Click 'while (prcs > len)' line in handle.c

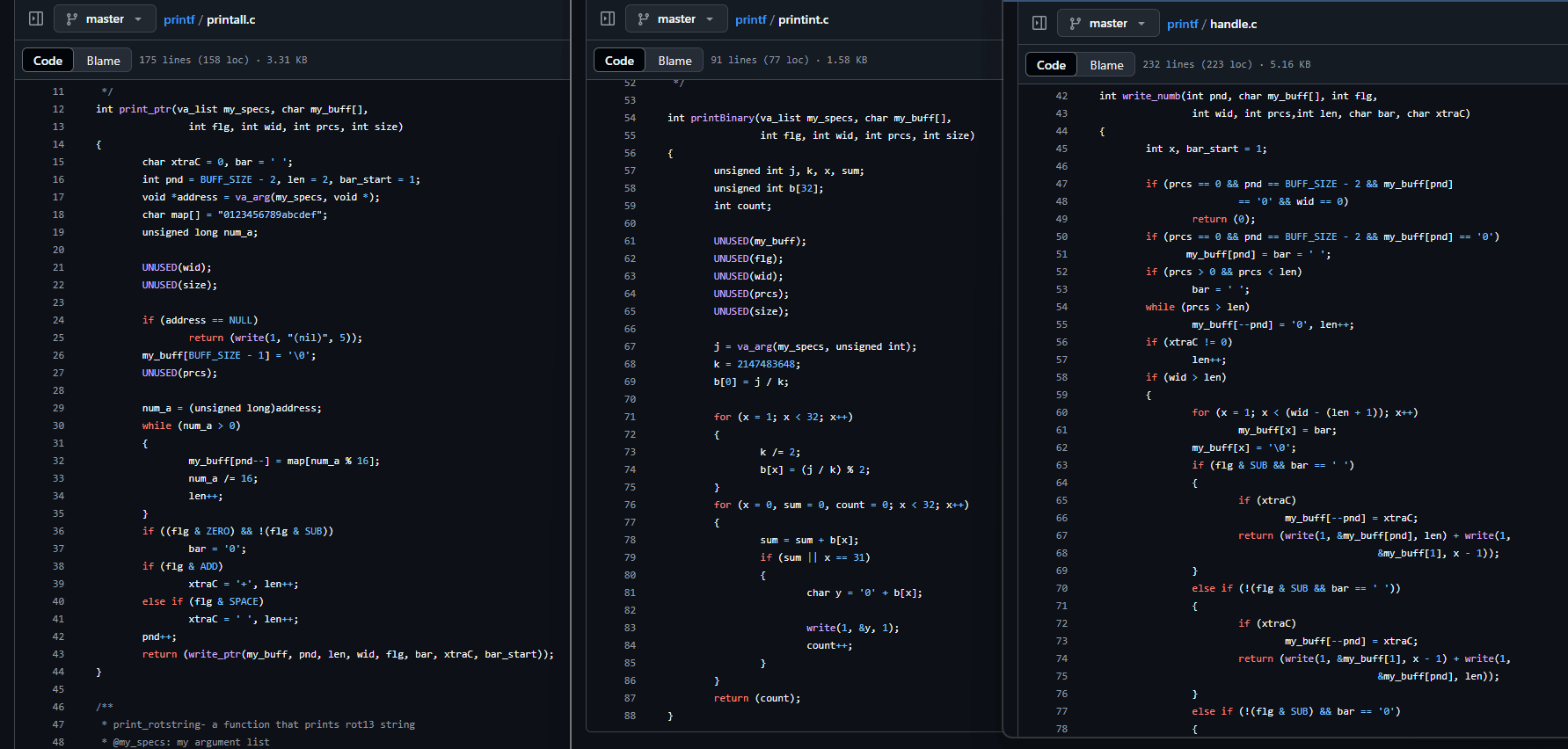click(1198, 307)
